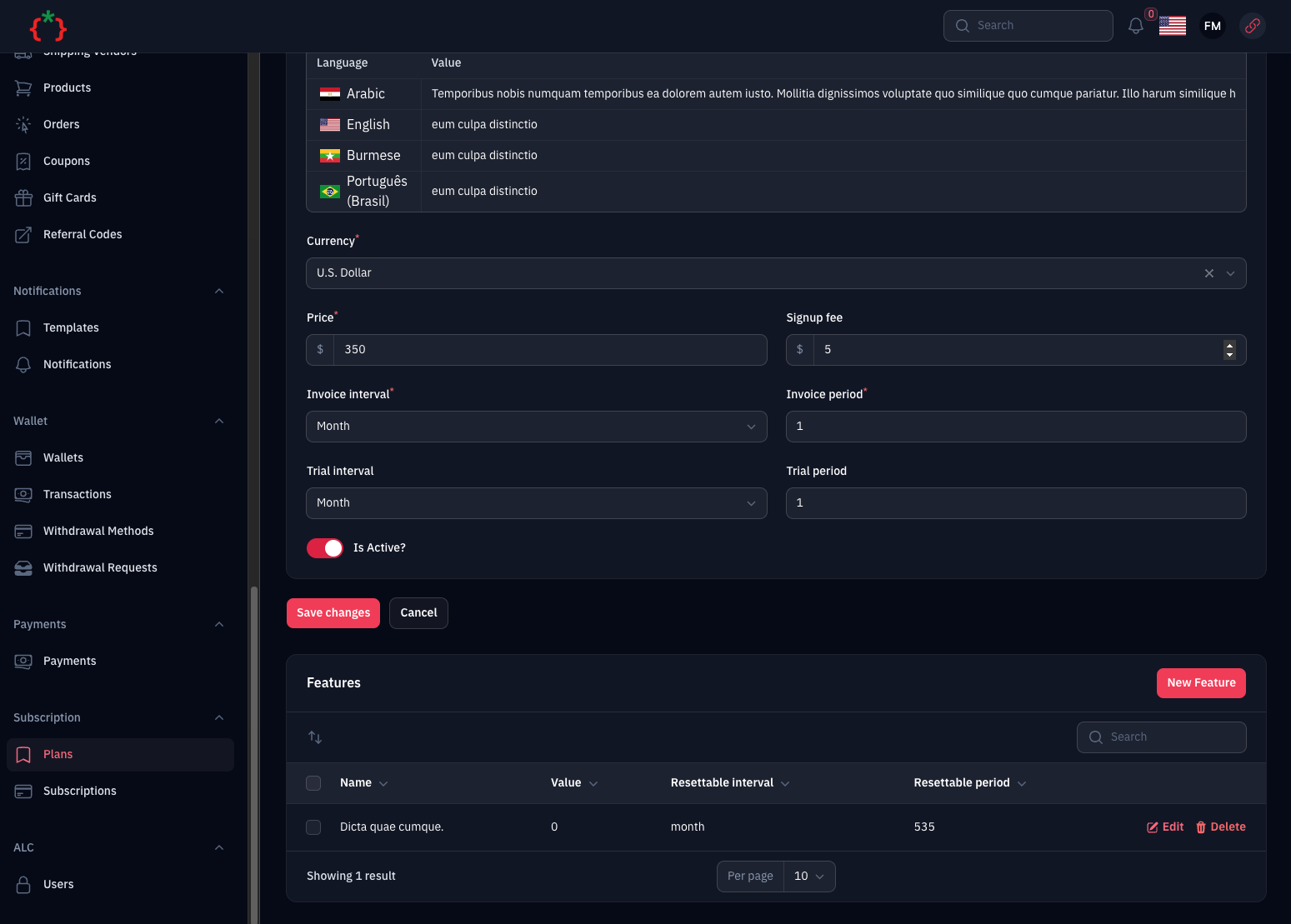This screenshot has width=1291, height=924.
Task: Click the reorder features arrows icon
Action: (315, 737)
